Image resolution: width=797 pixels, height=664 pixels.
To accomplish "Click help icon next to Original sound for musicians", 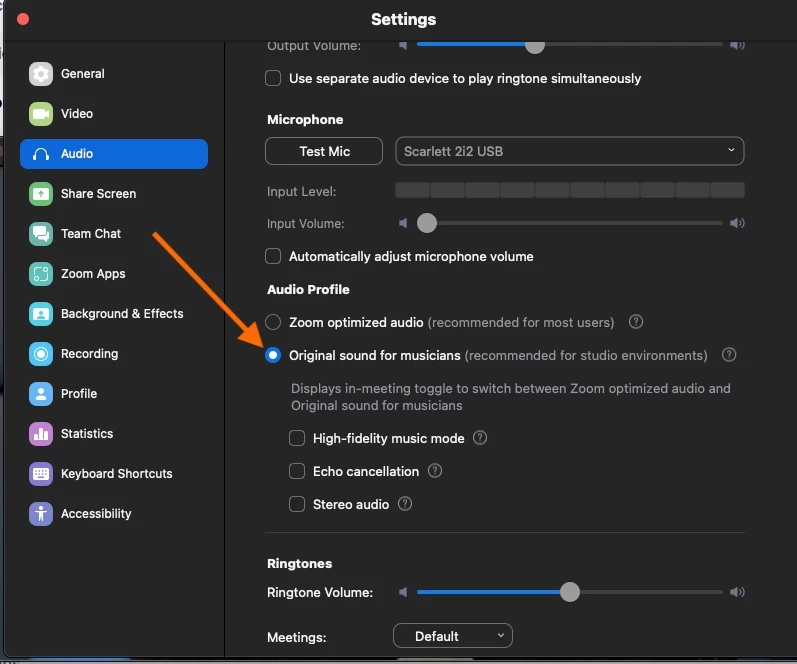I will click(729, 355).
